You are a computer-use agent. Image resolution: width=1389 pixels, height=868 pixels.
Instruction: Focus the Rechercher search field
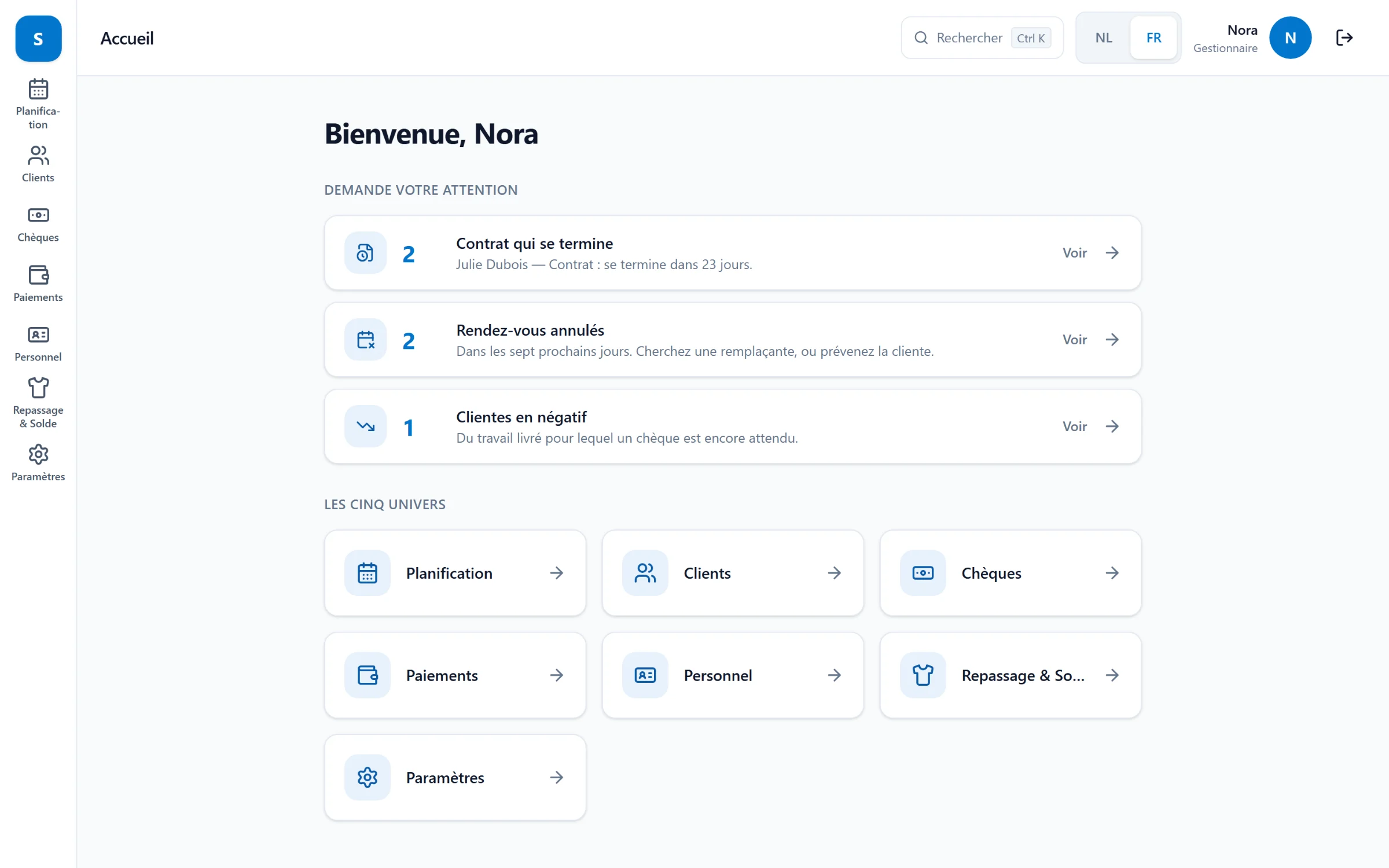[x=982, y=38]
